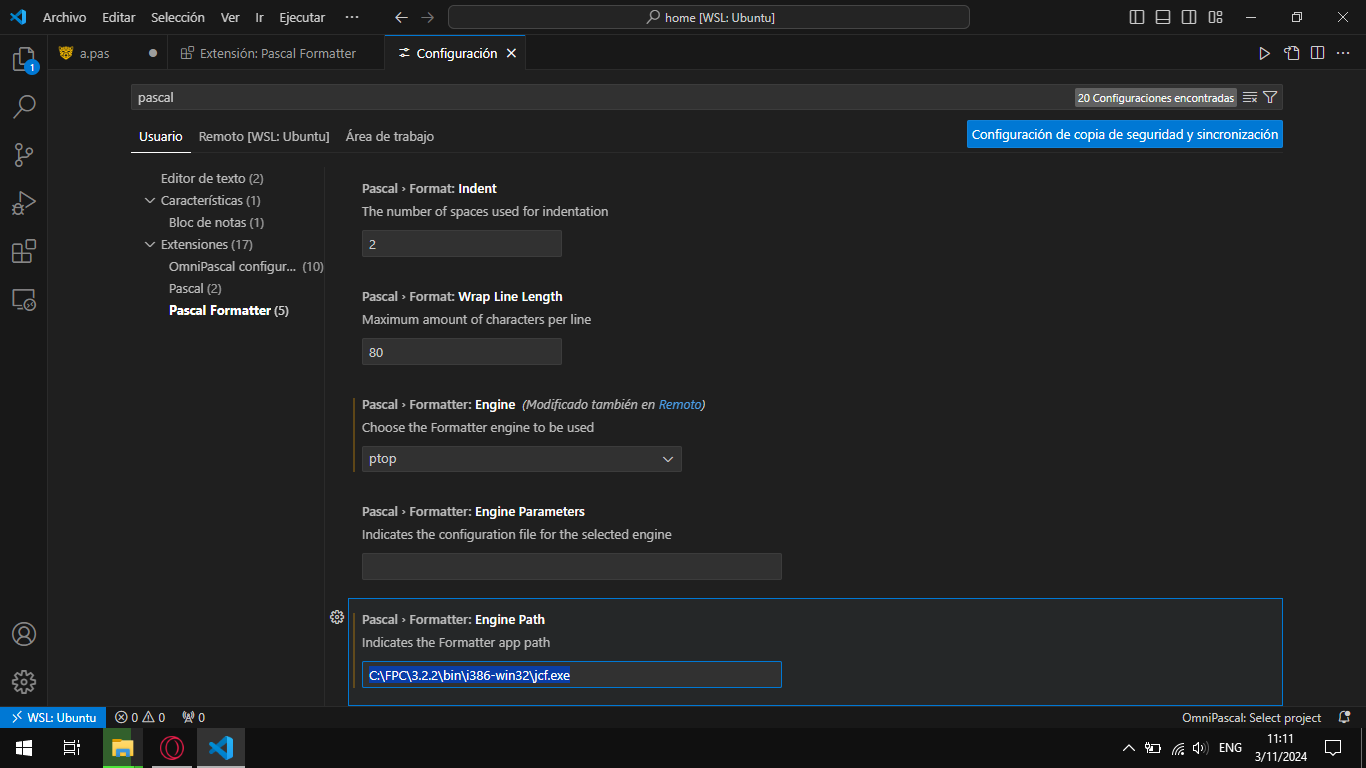Toggle the secondary side bar layout icon
Viewport: 1366px width, 768px height.
point(1189,17)
